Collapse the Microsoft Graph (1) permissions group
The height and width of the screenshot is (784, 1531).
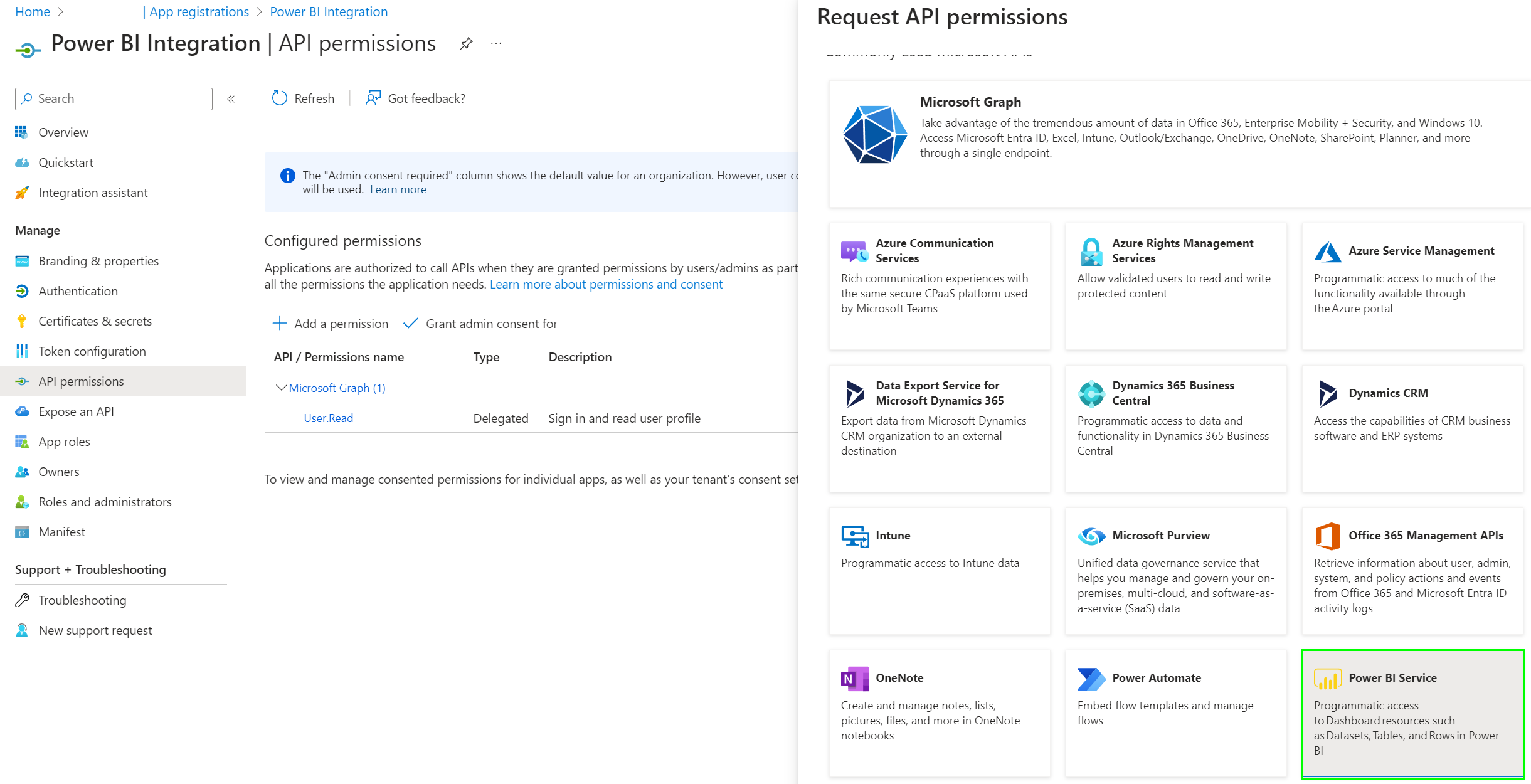pos(282,388)
